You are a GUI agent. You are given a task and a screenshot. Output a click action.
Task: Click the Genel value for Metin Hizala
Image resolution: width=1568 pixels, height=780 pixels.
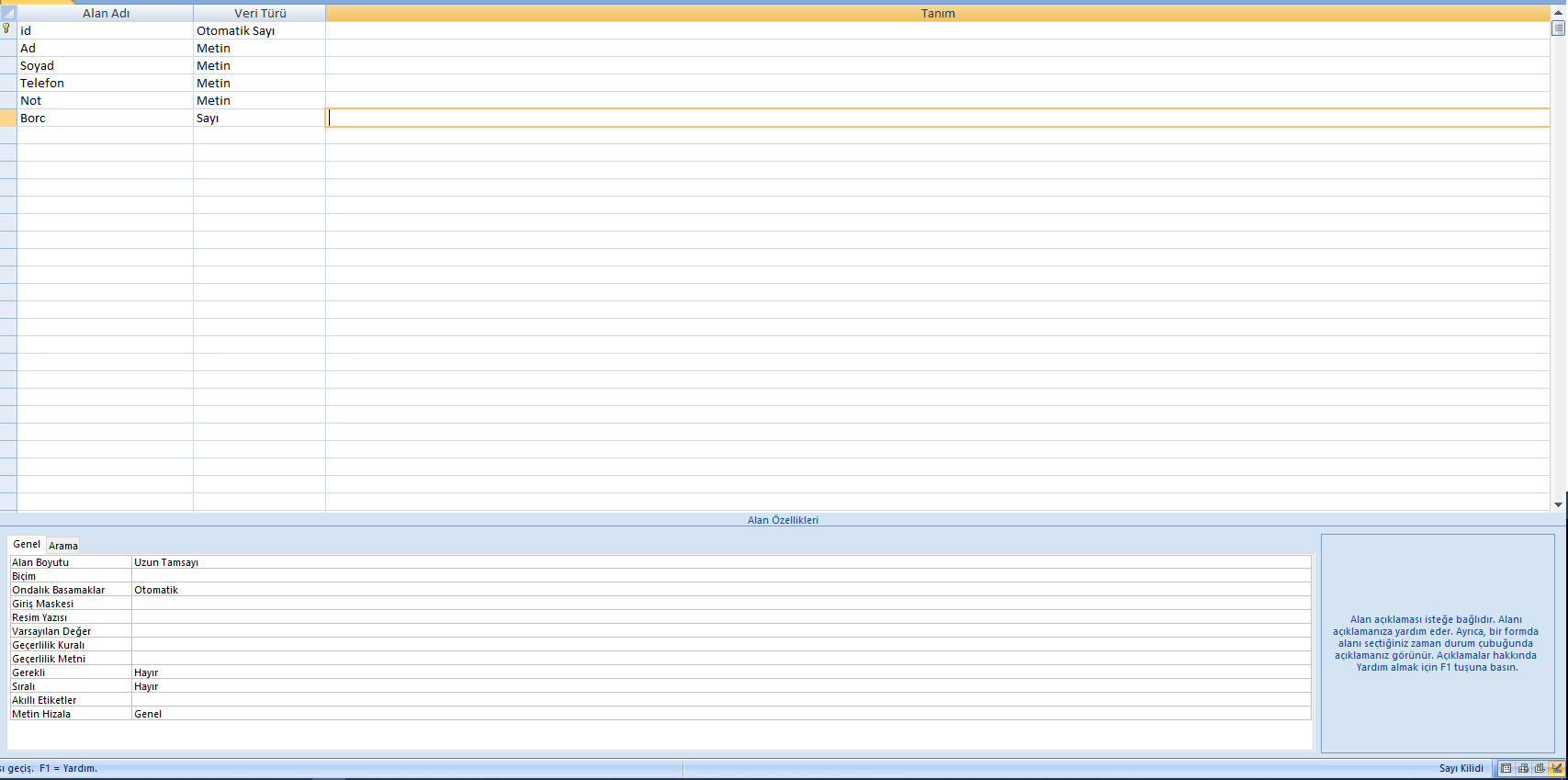721,714
